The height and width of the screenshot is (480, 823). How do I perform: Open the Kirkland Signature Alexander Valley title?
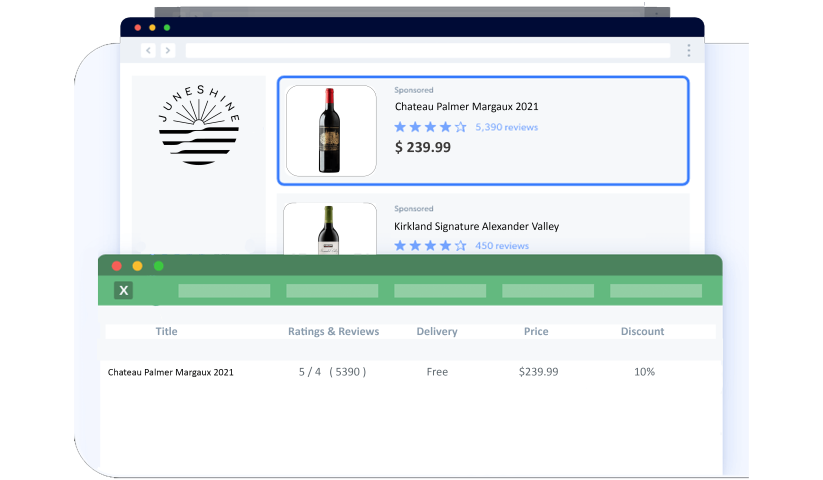click(x=477, y=226)
